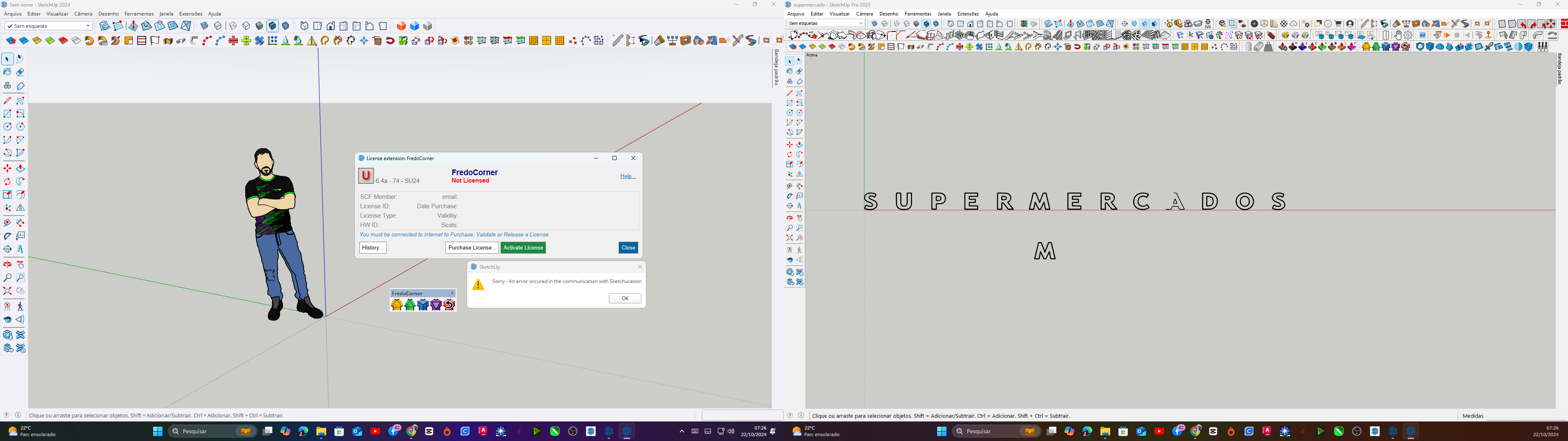Open the Help... link in license dialog

(628, 176)
